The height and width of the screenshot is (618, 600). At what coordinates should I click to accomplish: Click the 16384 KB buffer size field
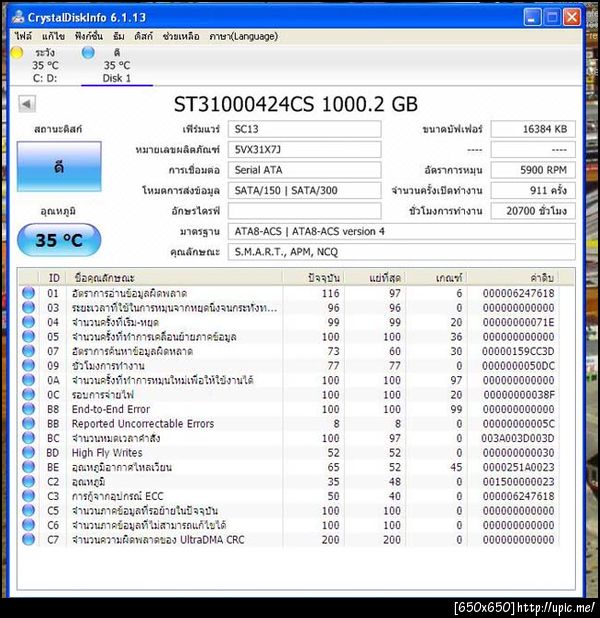533,129
